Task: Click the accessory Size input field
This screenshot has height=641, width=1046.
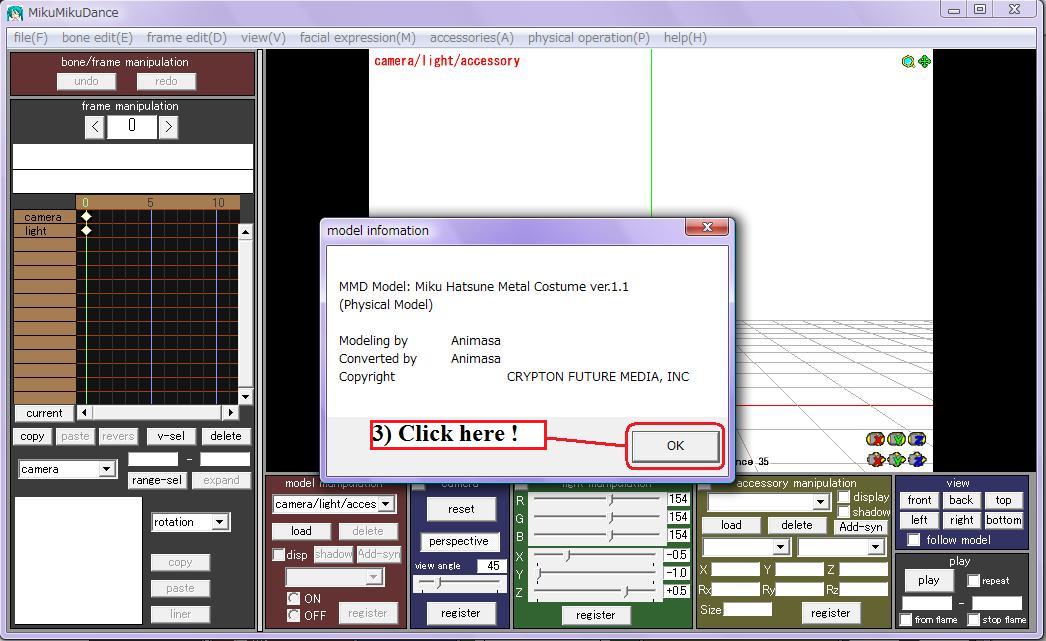Action: [747, 610]
